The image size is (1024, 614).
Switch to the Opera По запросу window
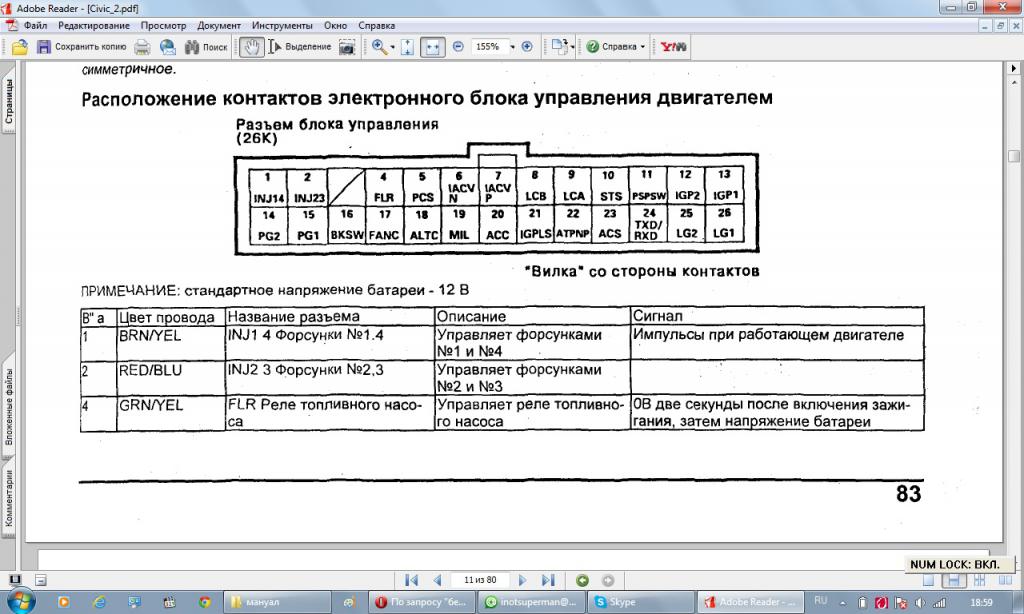click(x=422, y=602)
